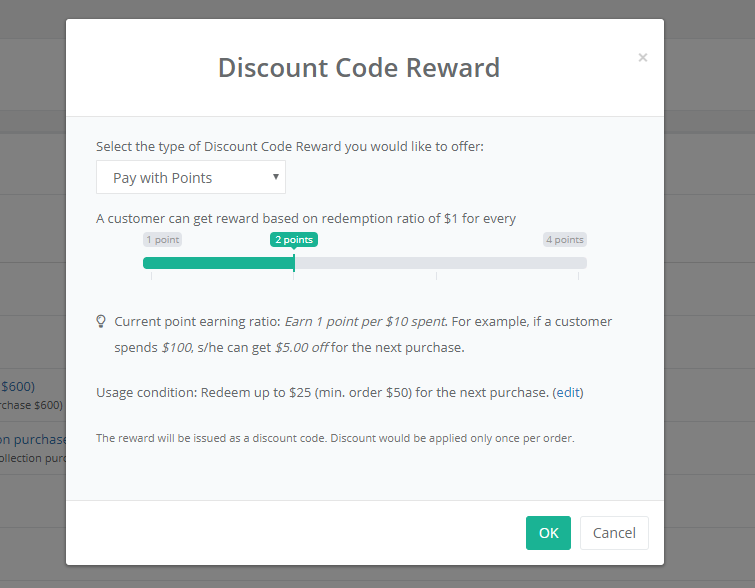The height and width of the screenshot is (588, 755).
Task: Click the green filled slider portion
Action: tap(219, 263)
